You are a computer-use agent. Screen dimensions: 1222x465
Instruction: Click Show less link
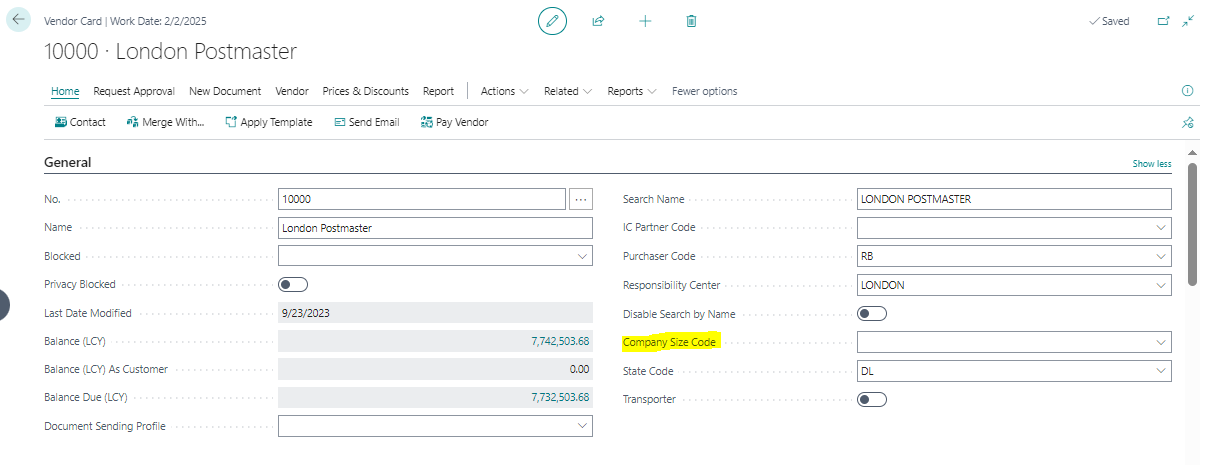(x=1152, y=164)
